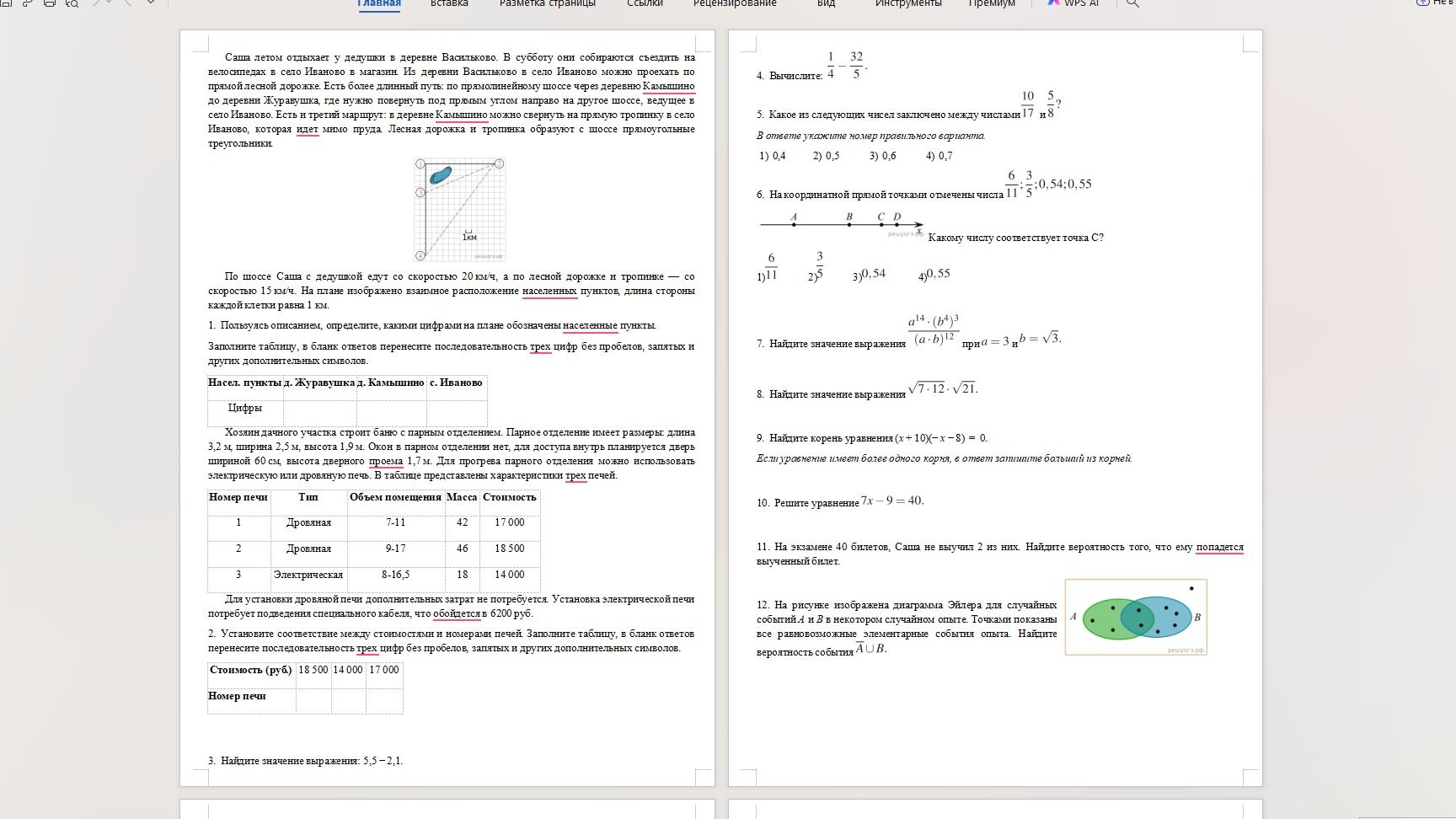The image size is (1456, 819).
Task: Switch to the Вид tab
Action: pos(827,3)
